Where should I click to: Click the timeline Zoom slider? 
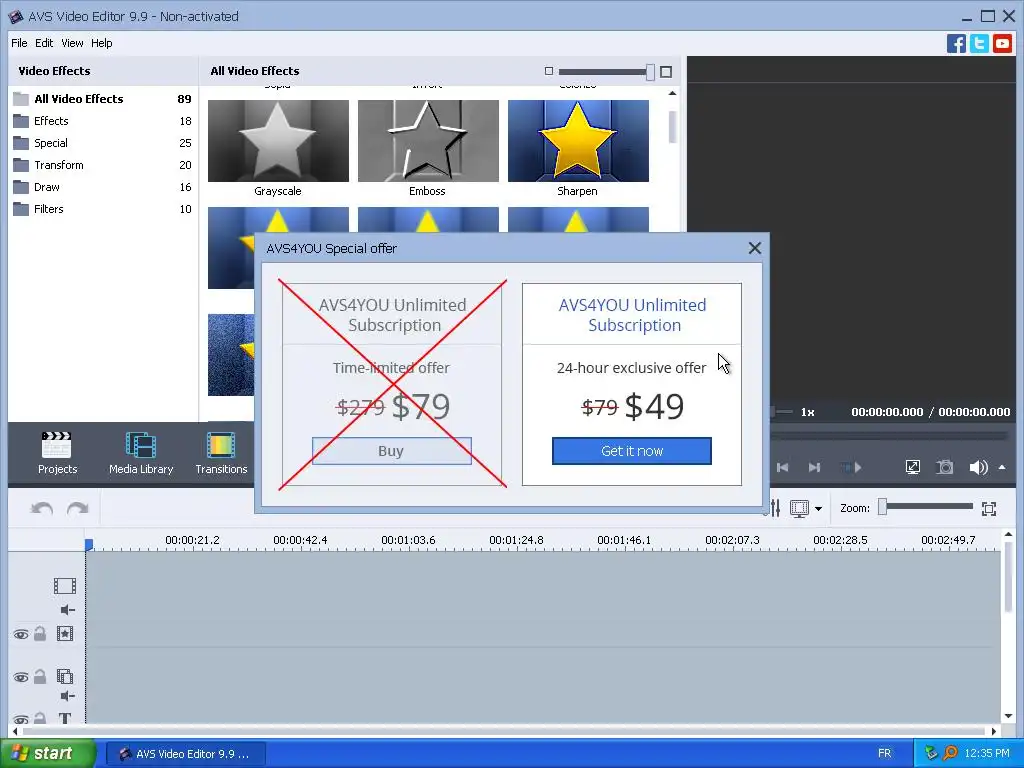click(x=925, y=507)
